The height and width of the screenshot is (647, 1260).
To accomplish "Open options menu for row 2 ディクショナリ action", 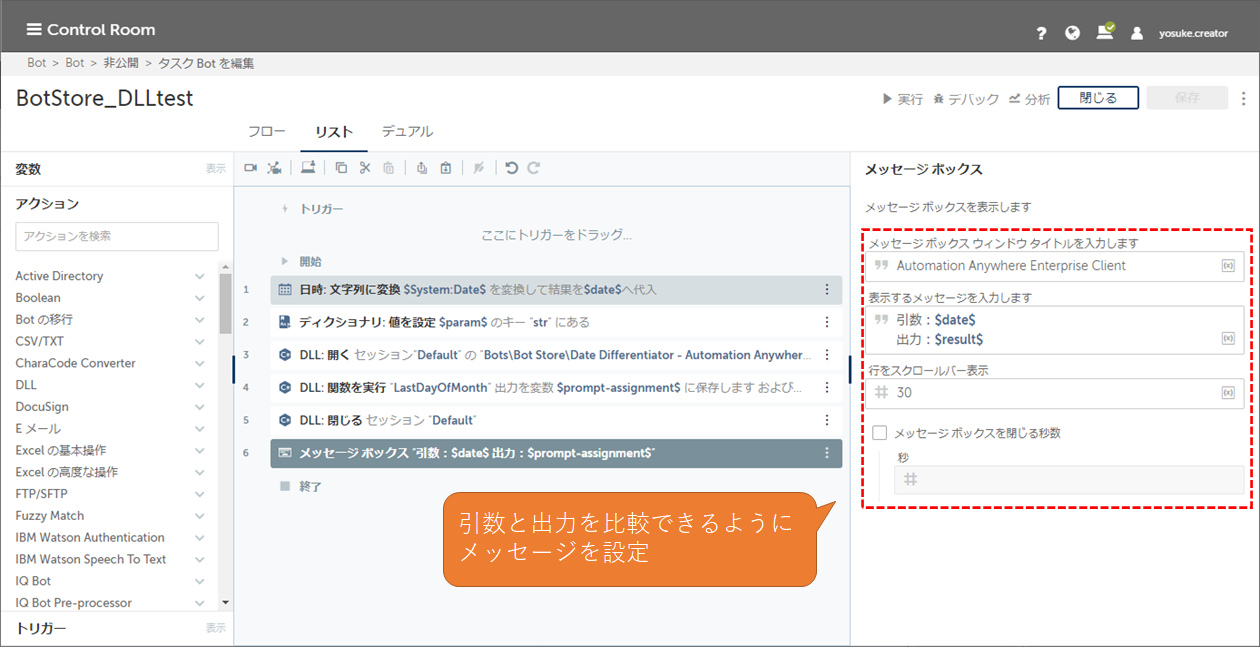I will click(827, 322).
